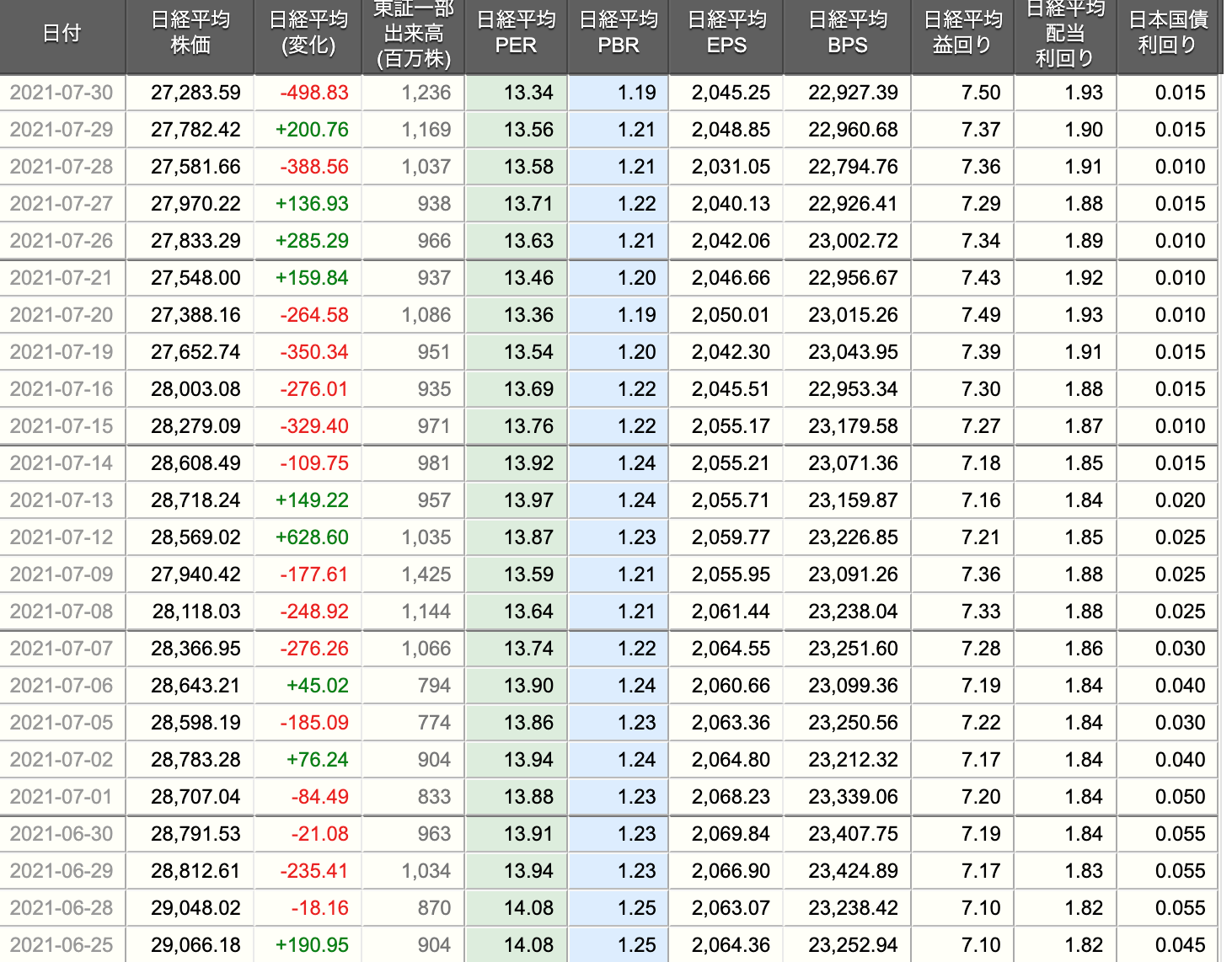Click the 日経平均PBR column header
Screen dimensions: 1232x962
point(618,34)
